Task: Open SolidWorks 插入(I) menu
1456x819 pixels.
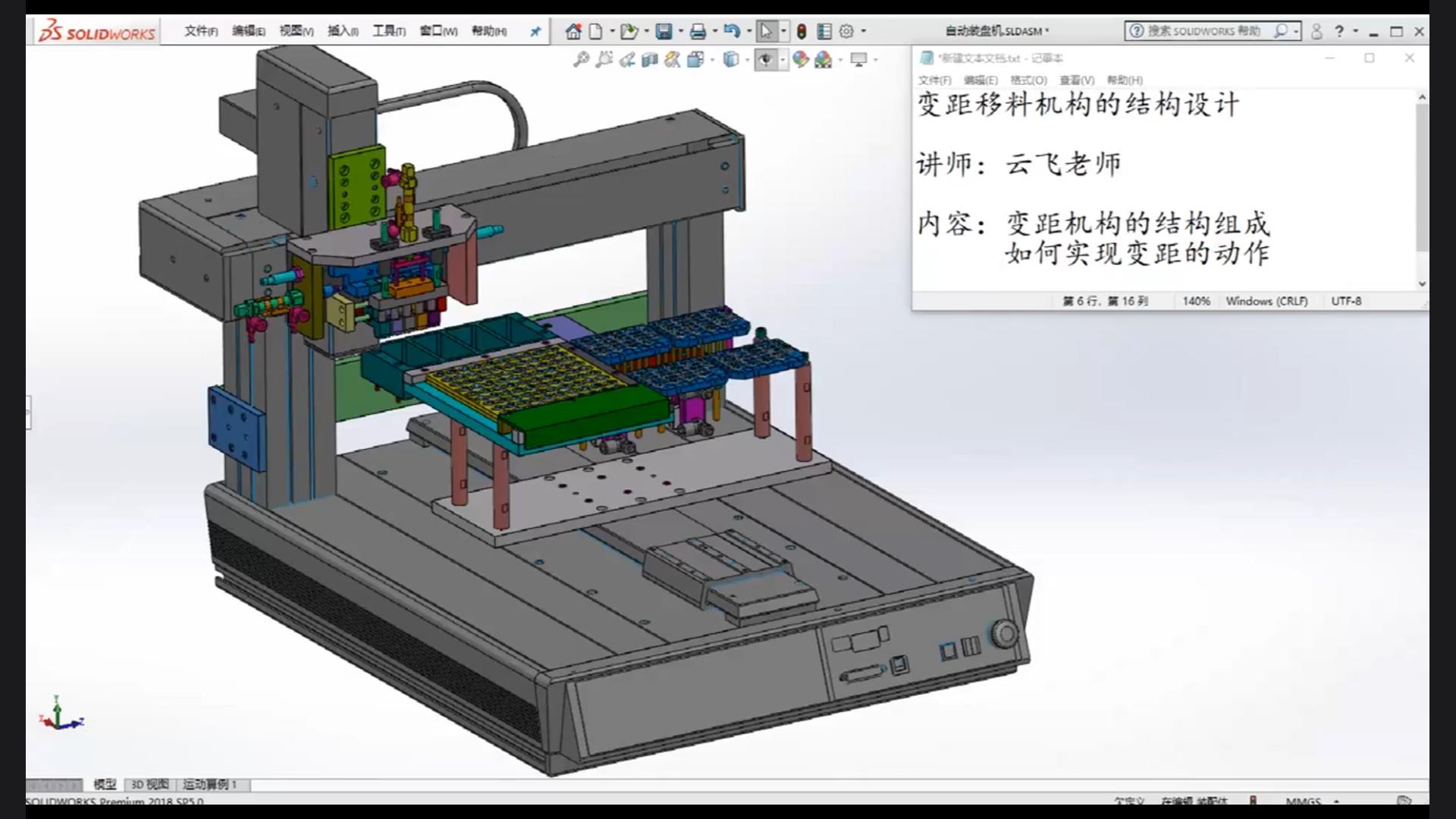Action: [343, 31]
